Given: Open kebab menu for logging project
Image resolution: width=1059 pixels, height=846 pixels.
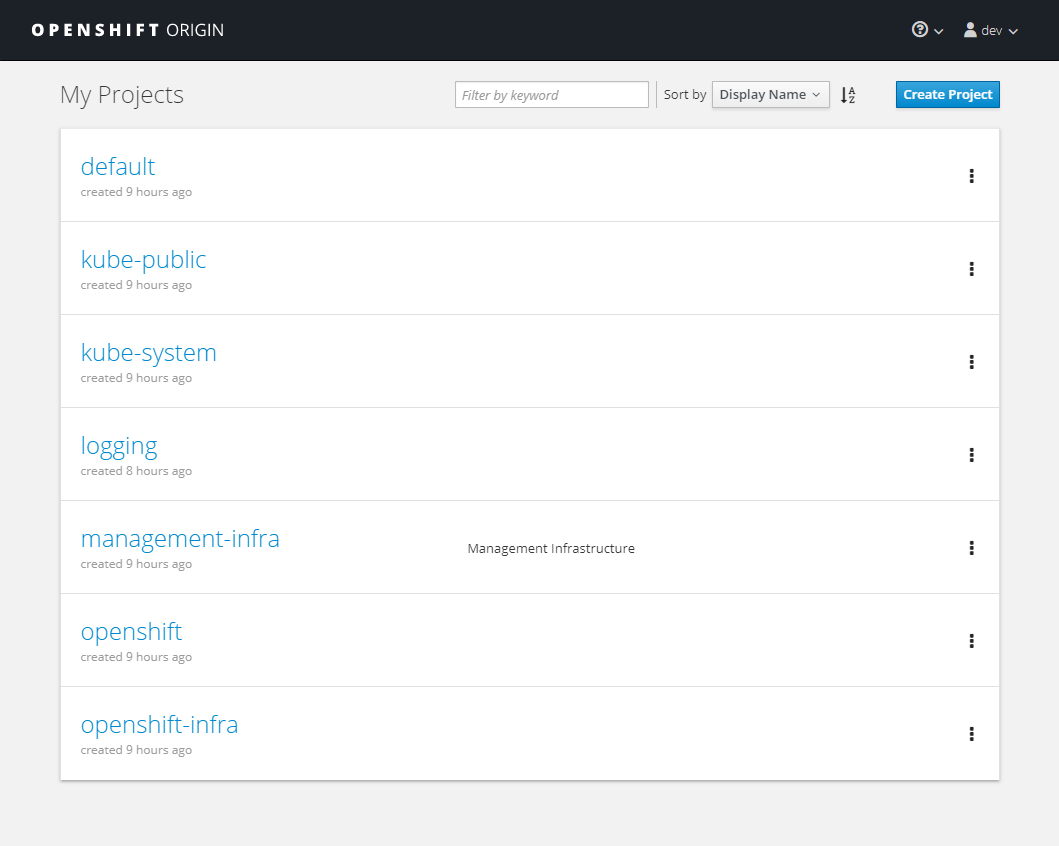Looking at the screenshot, I should (x=971, y=455).
